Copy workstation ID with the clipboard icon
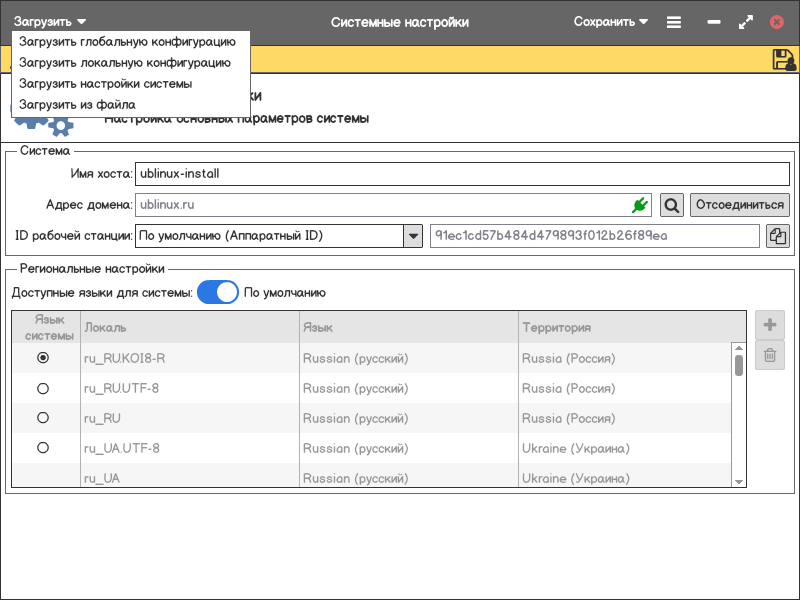Screen dimensions: 800x600 coord(777,236)
